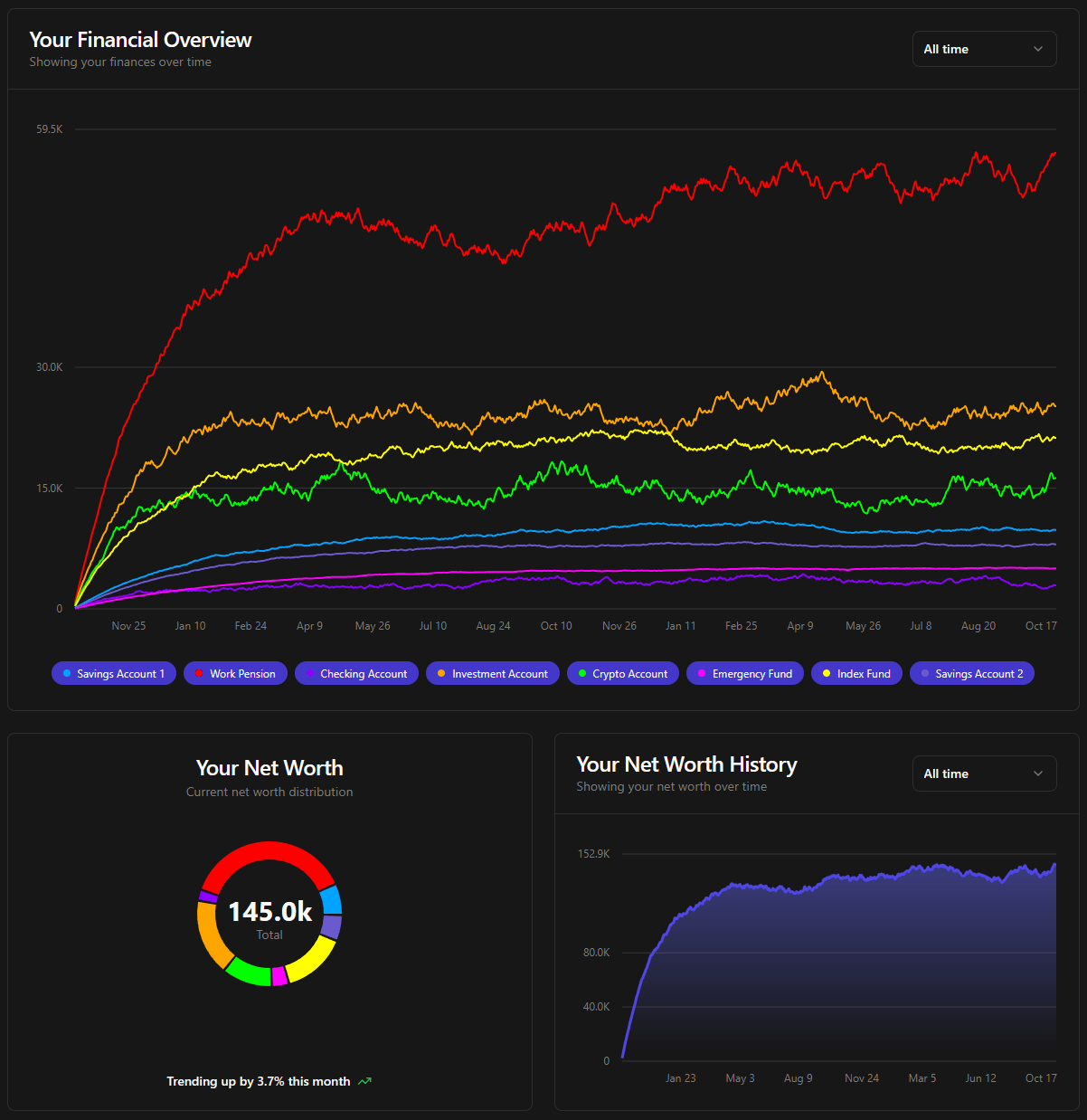Click the 145.0k total in donut center
Screen dimensions: 1087x1120
(x=269, y=912)
